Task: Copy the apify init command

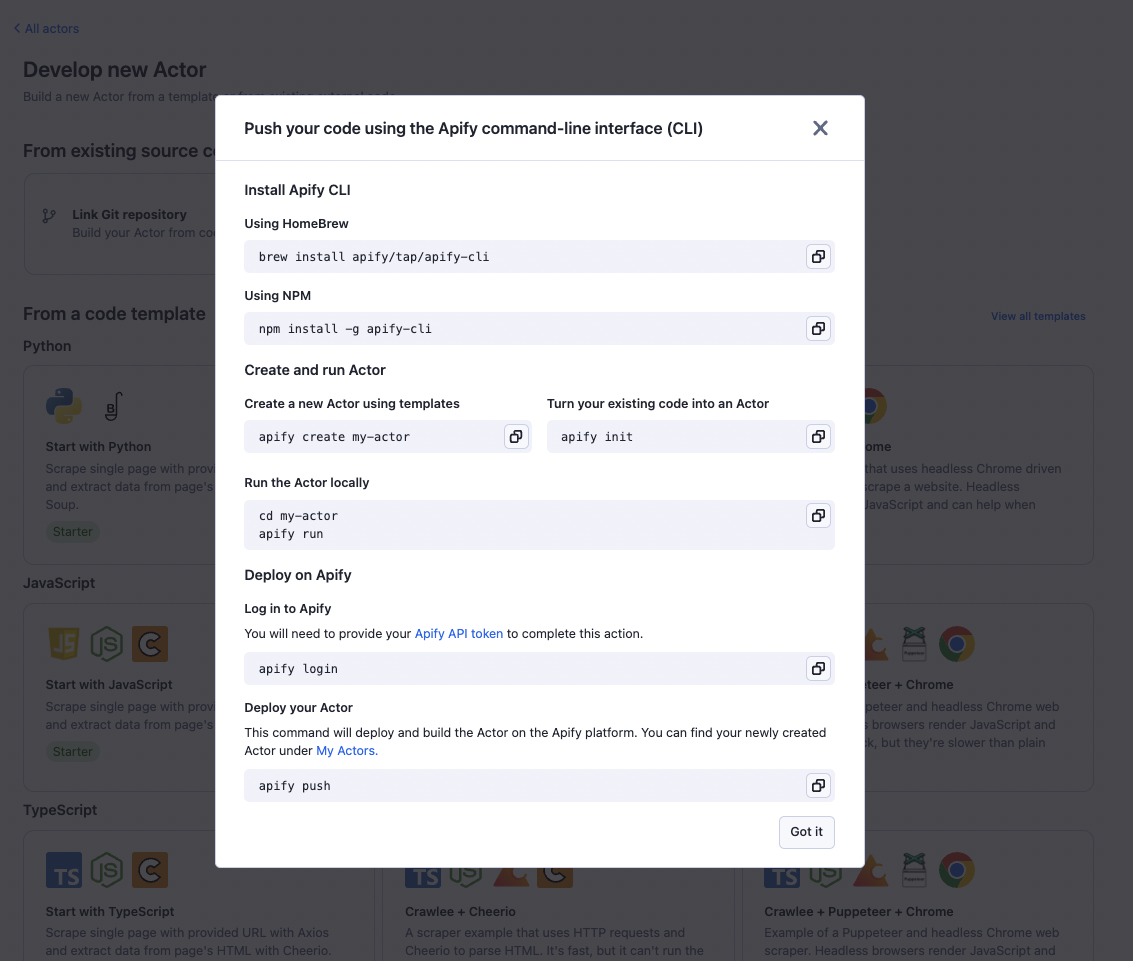Action: pyautogui.click(x=818, y=437)
